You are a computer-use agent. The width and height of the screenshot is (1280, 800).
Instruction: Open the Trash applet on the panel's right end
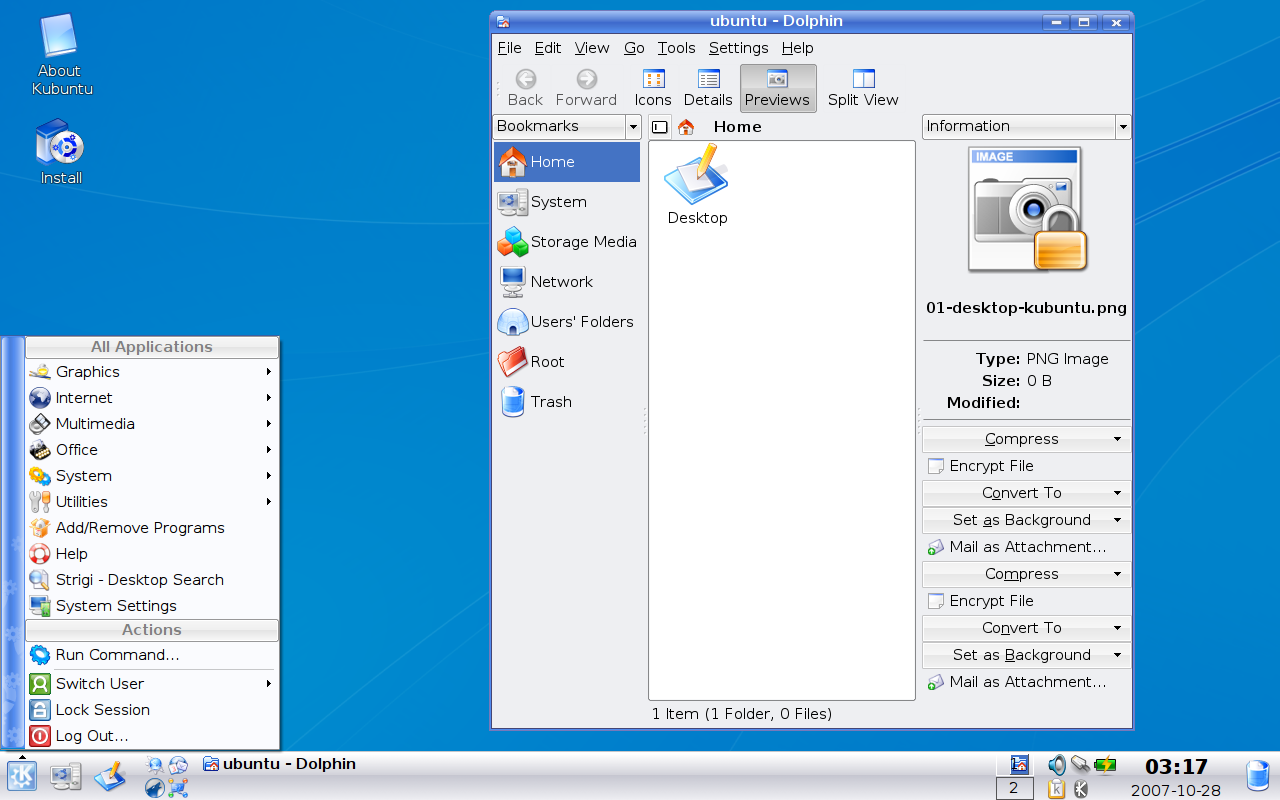1258,776
